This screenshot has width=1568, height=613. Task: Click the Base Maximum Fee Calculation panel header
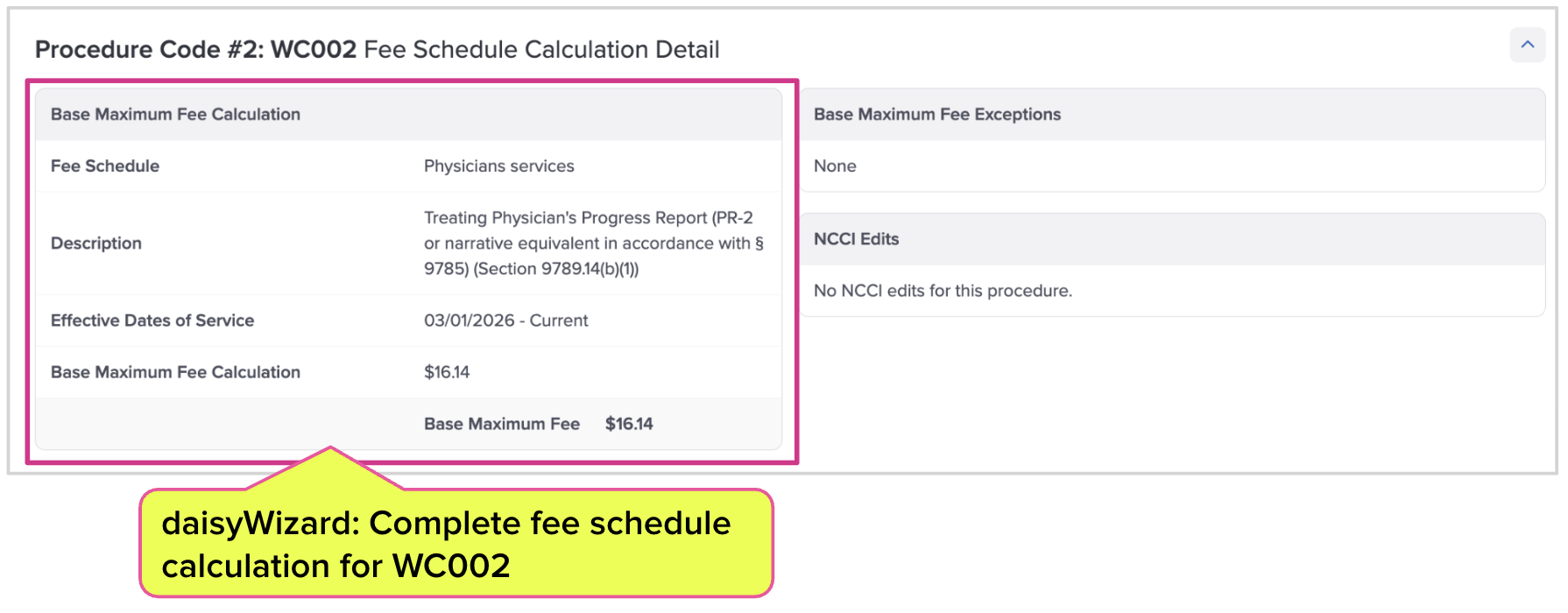point(175,115)
